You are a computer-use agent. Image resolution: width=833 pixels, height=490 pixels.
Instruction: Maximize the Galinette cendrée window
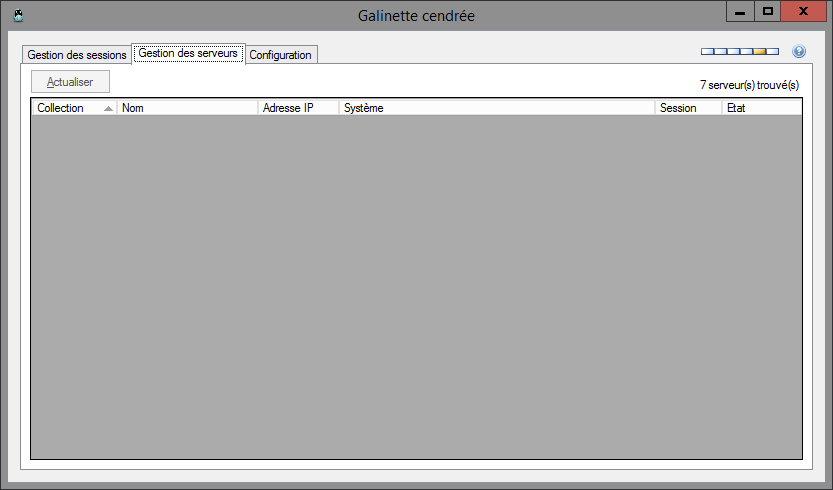pos(768,12)
